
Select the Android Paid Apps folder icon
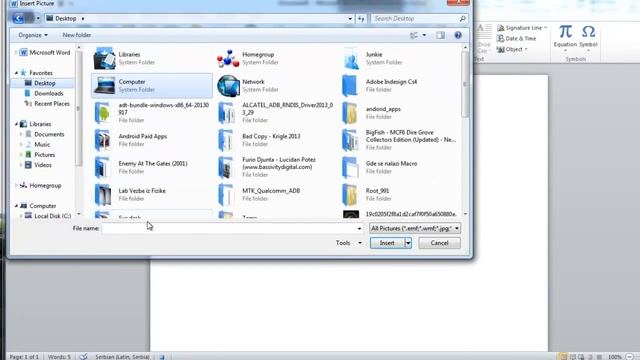pyautogui.click(x=103, y=140)
